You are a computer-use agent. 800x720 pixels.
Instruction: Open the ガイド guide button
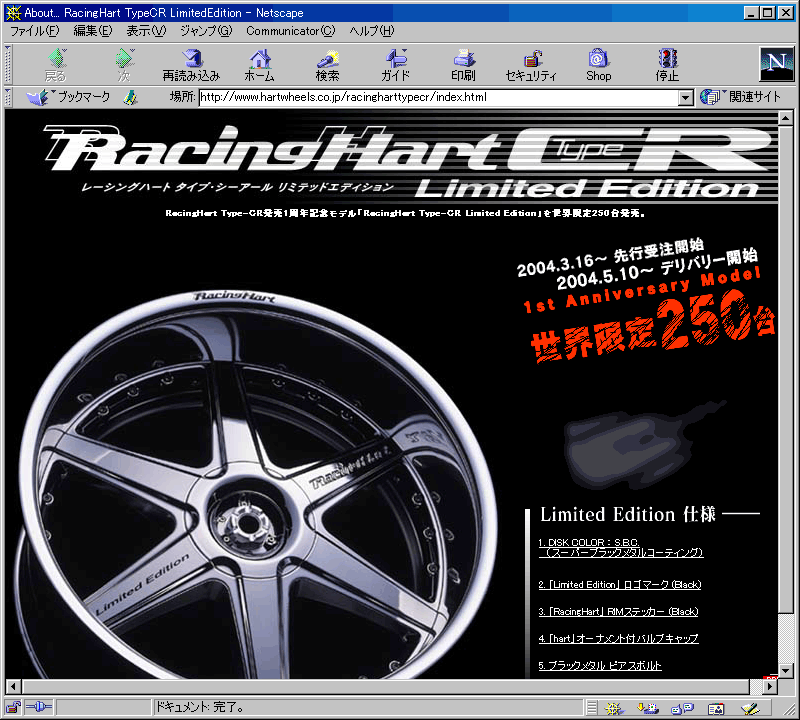pos(395,65)
